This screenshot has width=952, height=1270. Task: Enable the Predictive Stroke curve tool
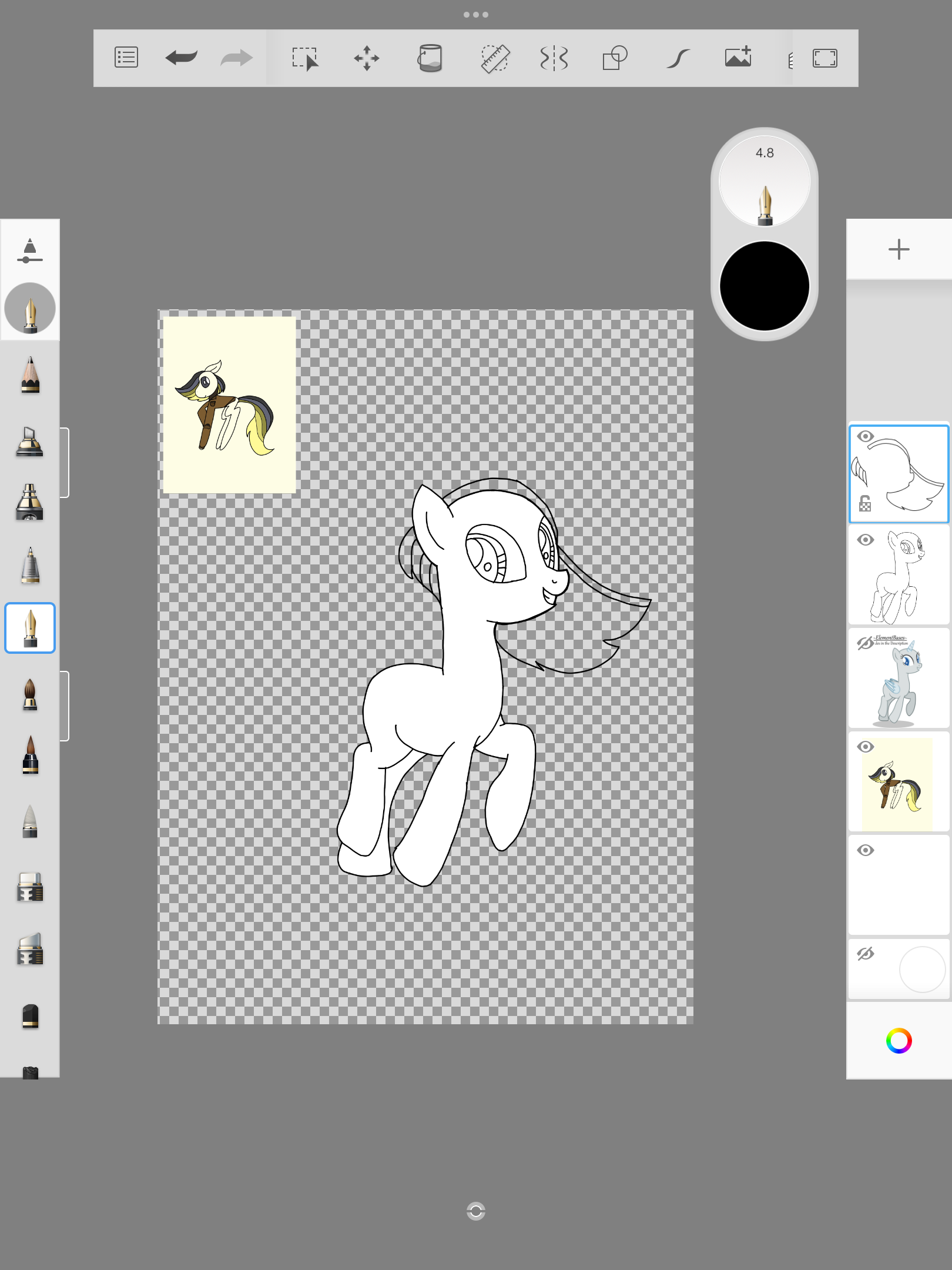[x=678, y=58]
